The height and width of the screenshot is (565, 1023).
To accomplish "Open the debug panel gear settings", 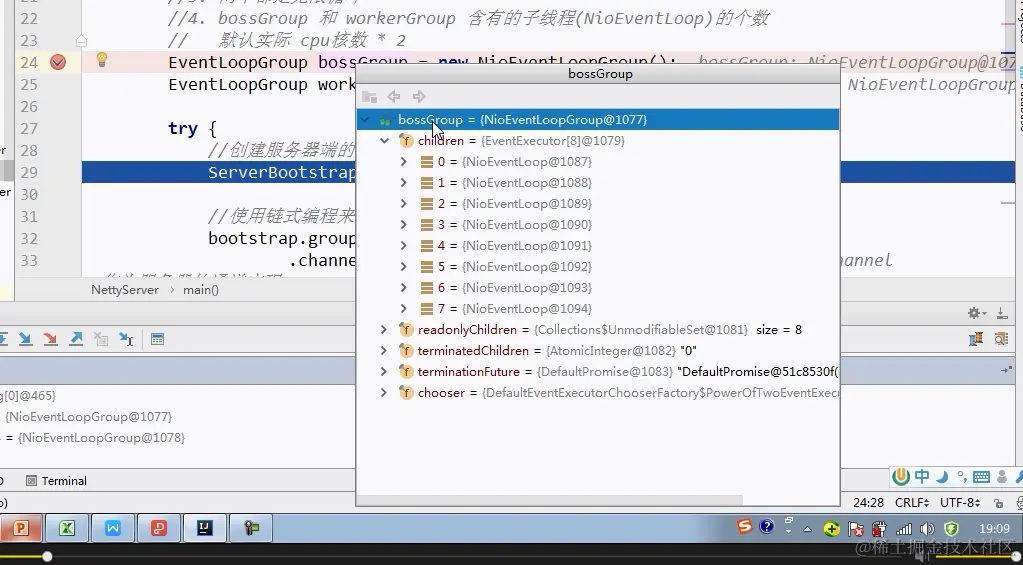I will click(977, 313).
